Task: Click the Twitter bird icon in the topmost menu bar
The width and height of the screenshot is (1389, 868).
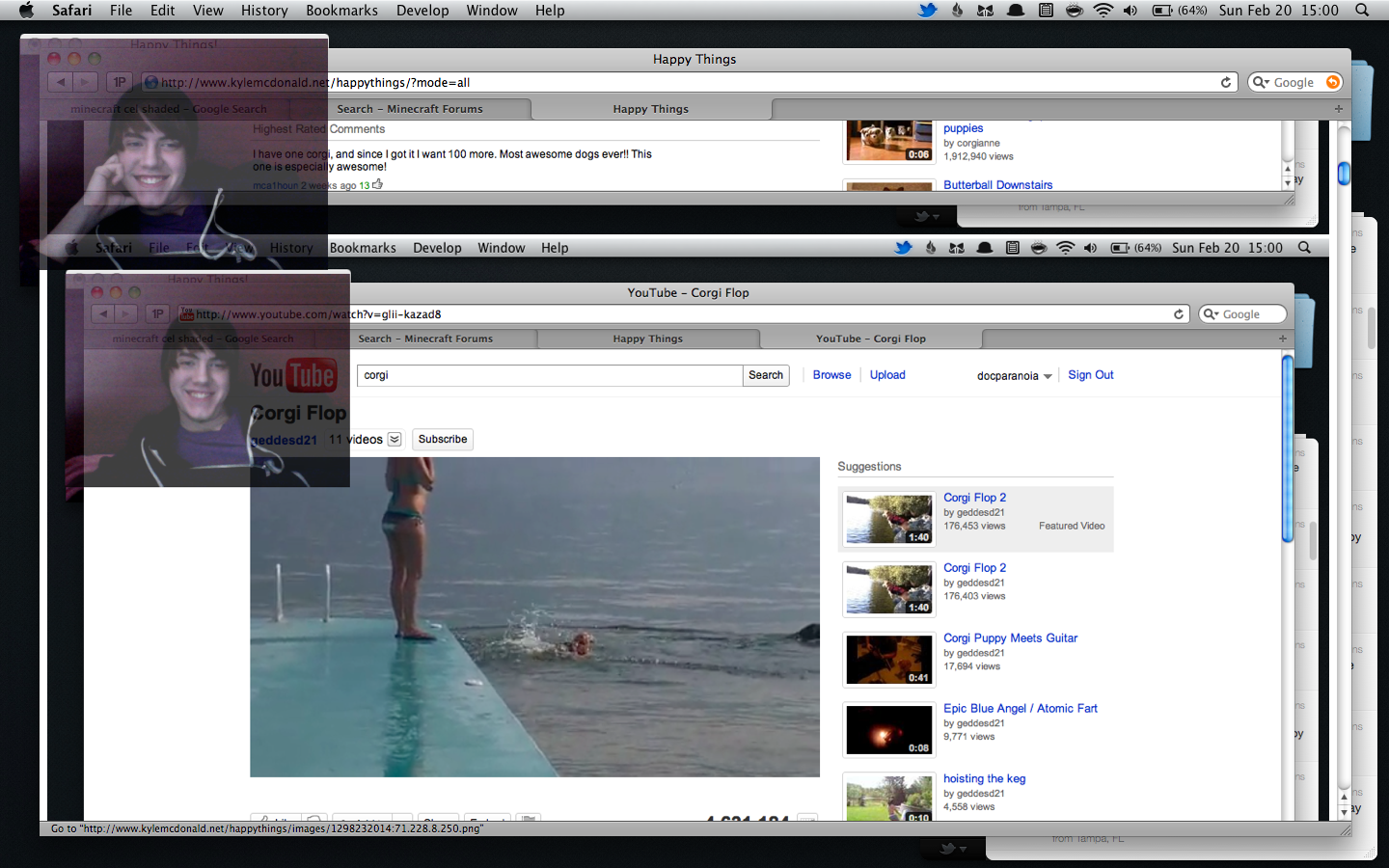Action: tap(927, 11)
